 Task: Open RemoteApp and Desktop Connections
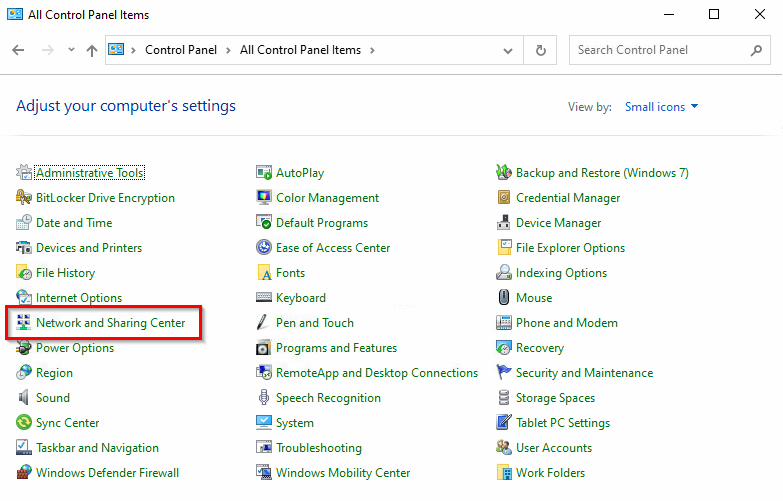tap(377, 373)
